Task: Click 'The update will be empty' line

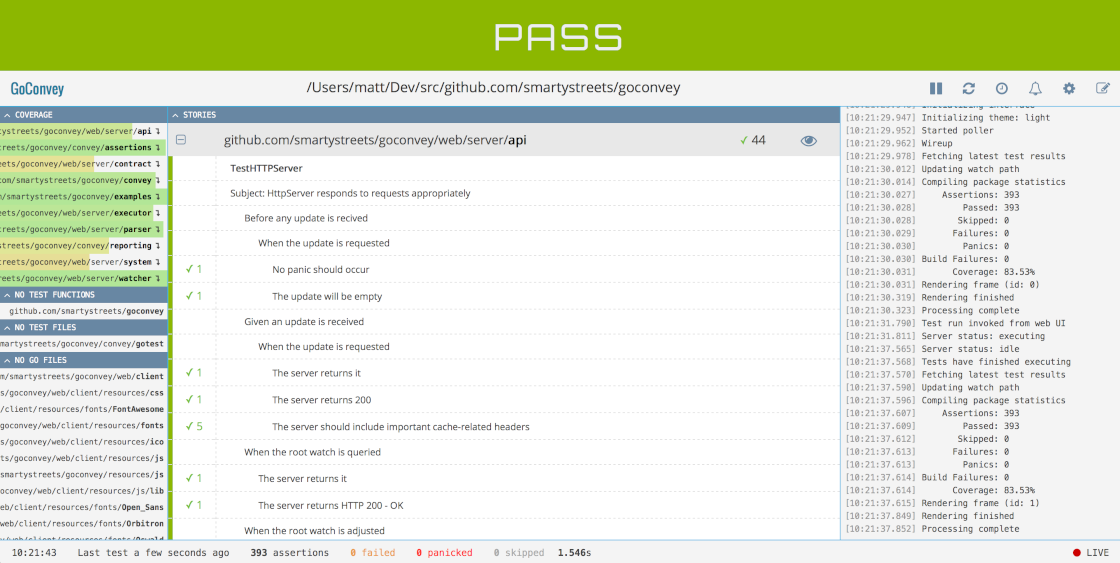Action: [327, 297]
